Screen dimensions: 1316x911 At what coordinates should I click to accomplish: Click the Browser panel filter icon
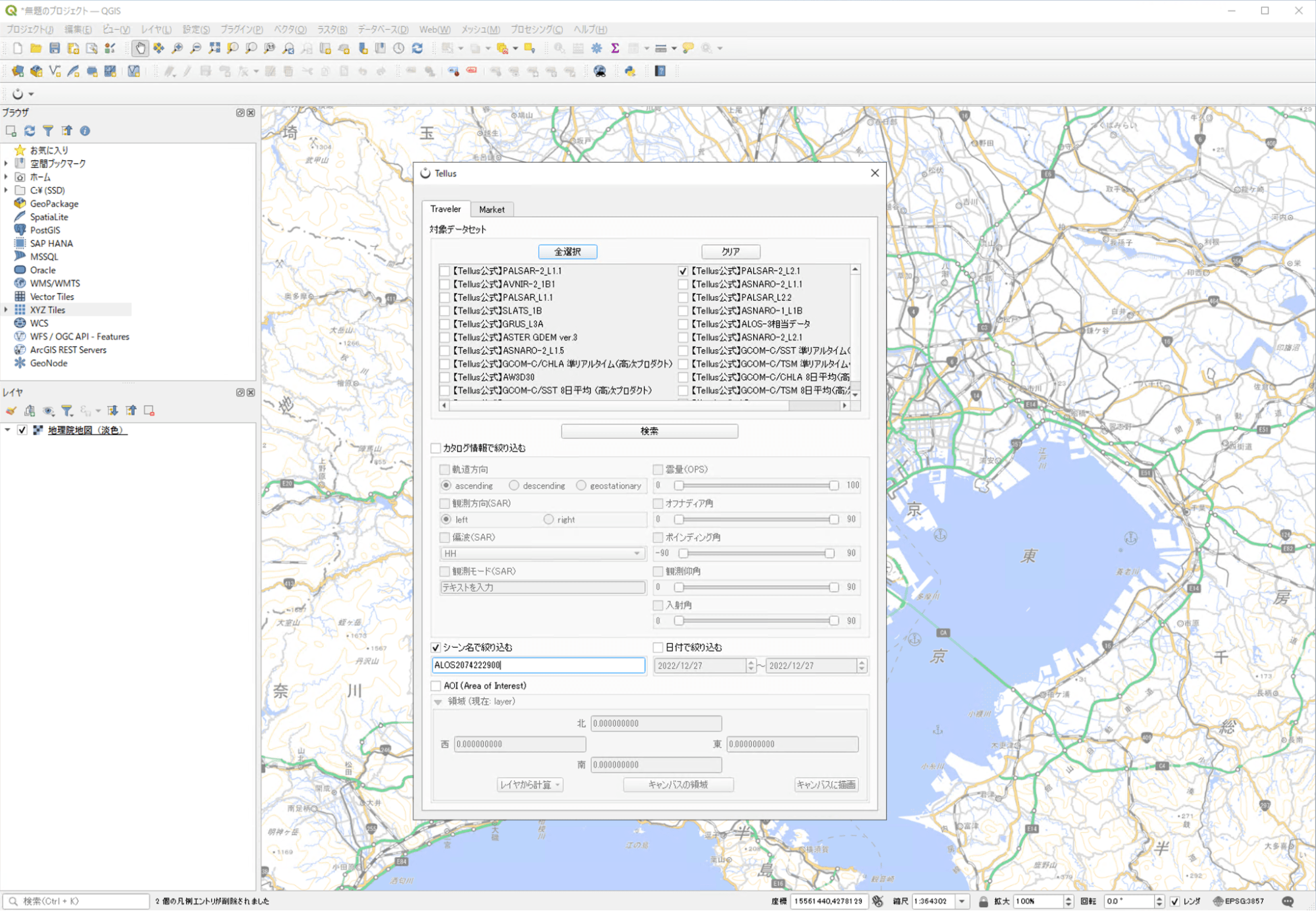pos(48,131)
